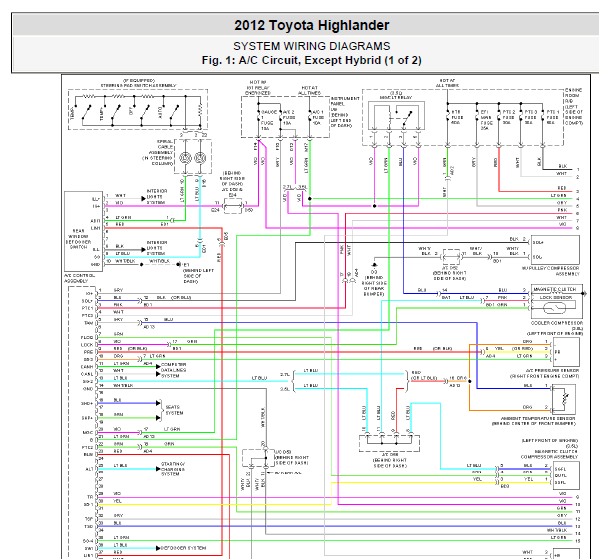Click the upper Interior Lights System label near WHT wire

click(157, 196)
